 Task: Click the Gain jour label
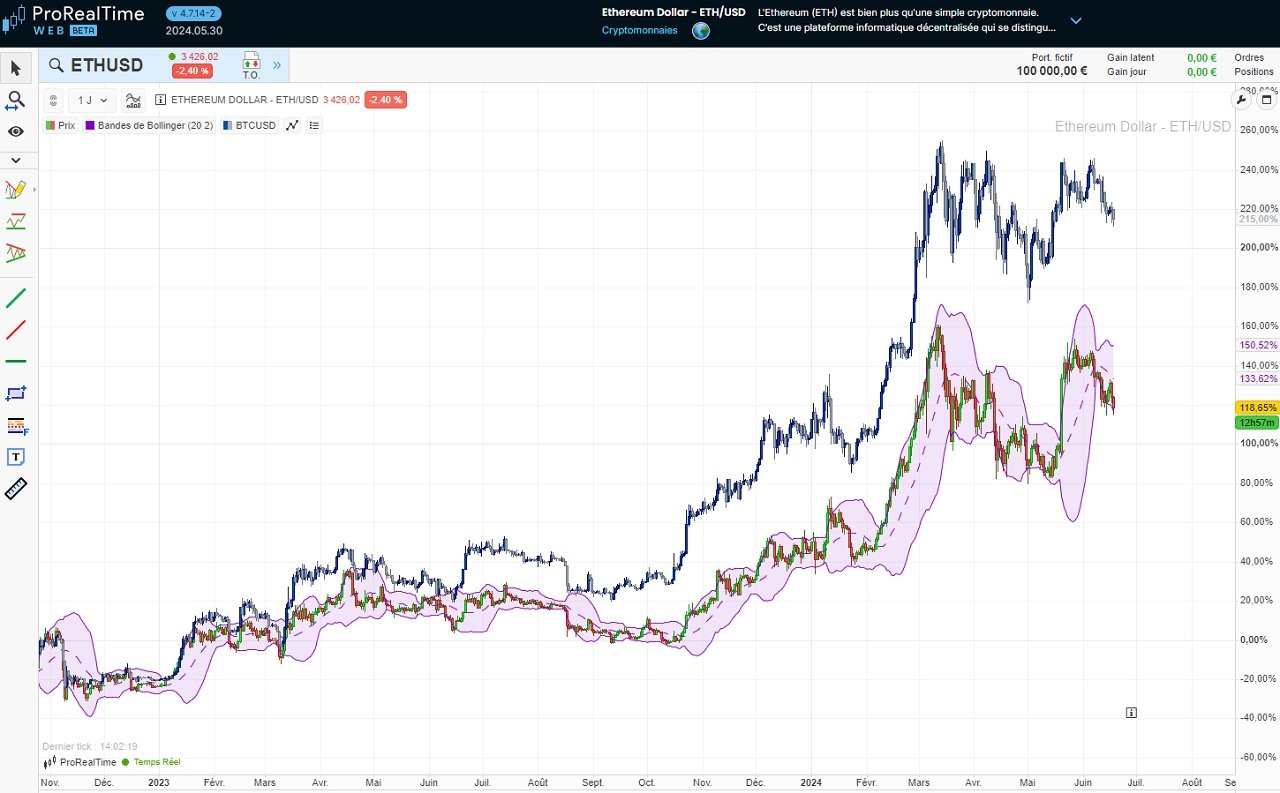point(1126,72)
